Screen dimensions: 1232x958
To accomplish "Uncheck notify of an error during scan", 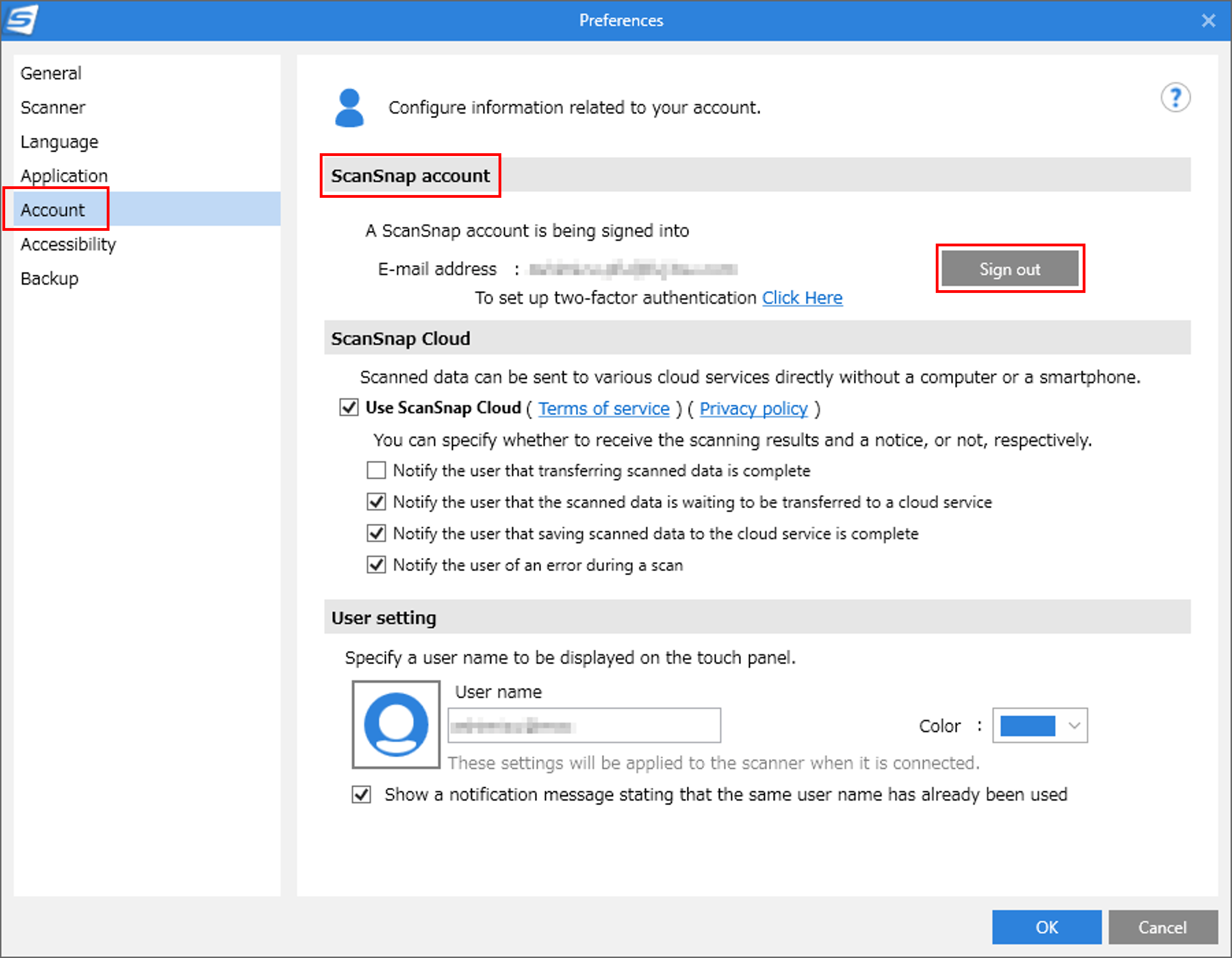I will [376, 564].
